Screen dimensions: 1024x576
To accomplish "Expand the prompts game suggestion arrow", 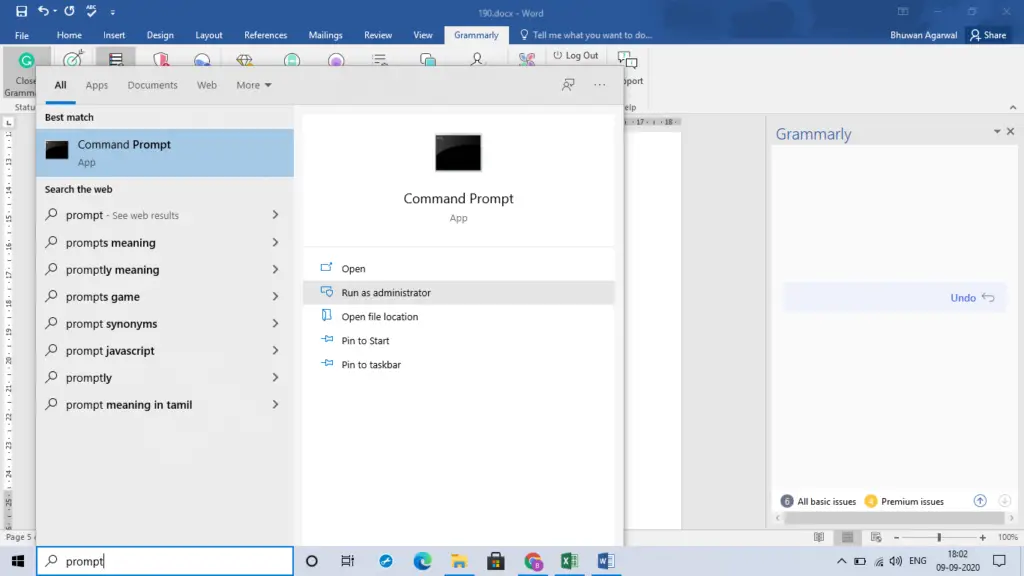I will [275, 296].
